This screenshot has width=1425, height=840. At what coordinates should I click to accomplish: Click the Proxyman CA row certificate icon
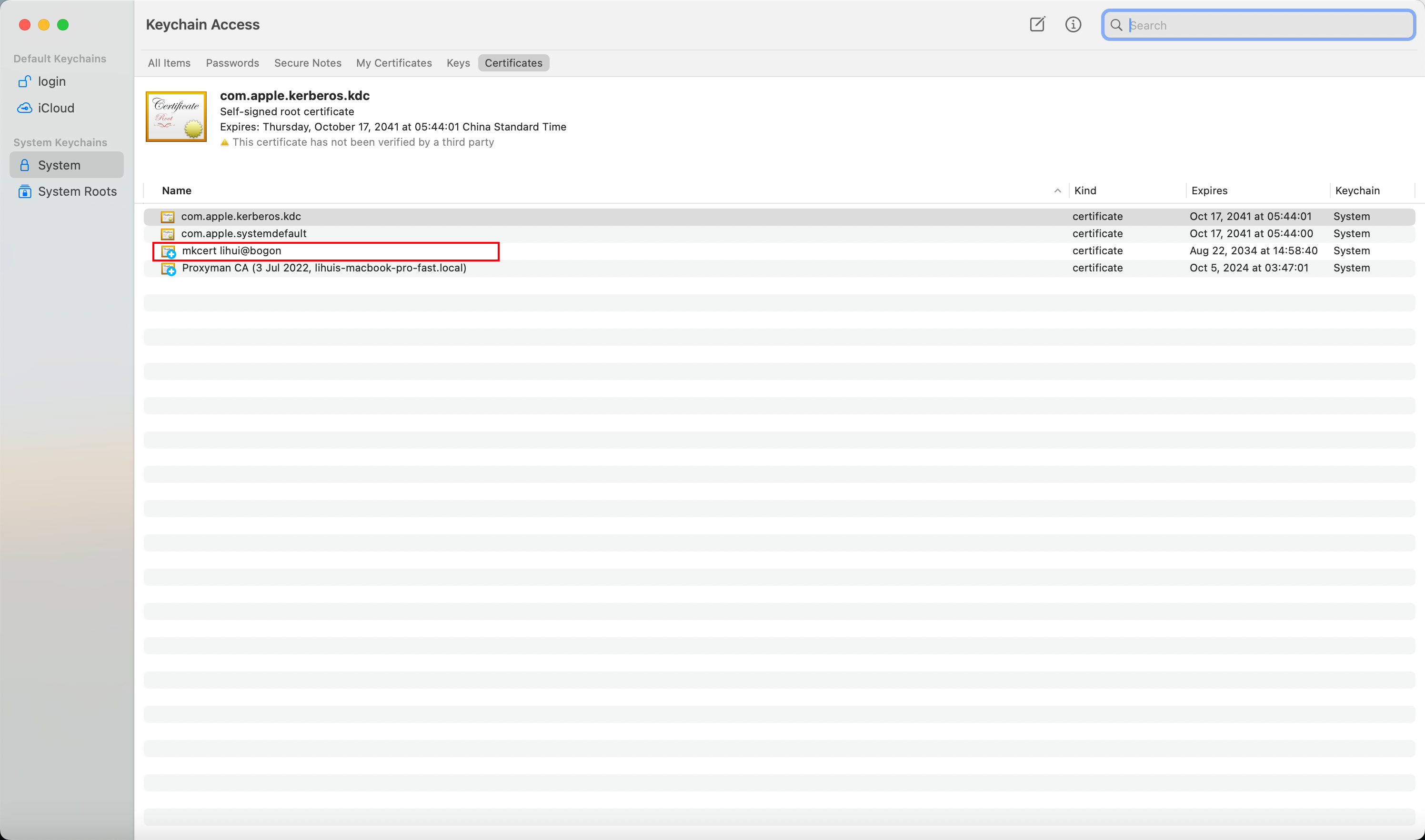coord(168,269)
